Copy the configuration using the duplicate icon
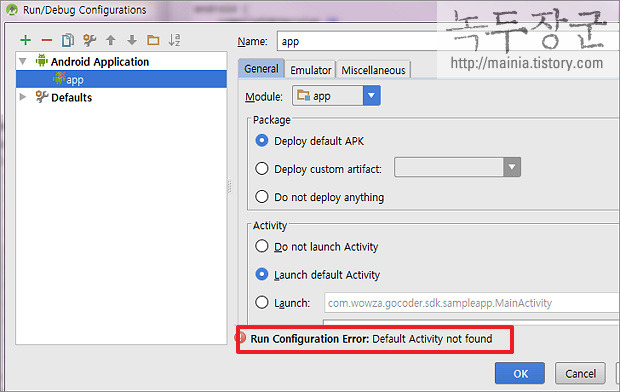The height and width of the screenshot is (392, 620). tap(68, 40)
